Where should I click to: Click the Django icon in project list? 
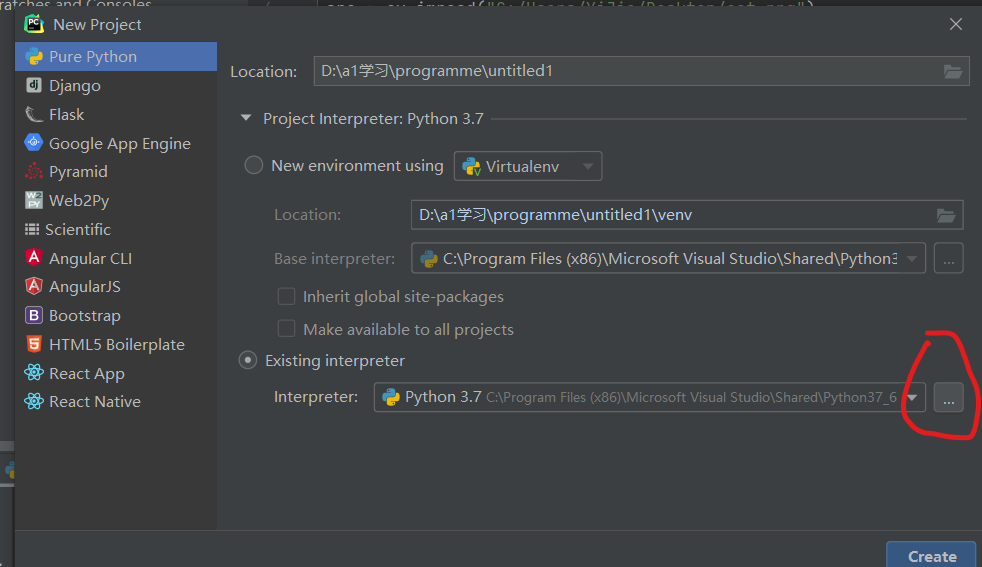point(34,85)
